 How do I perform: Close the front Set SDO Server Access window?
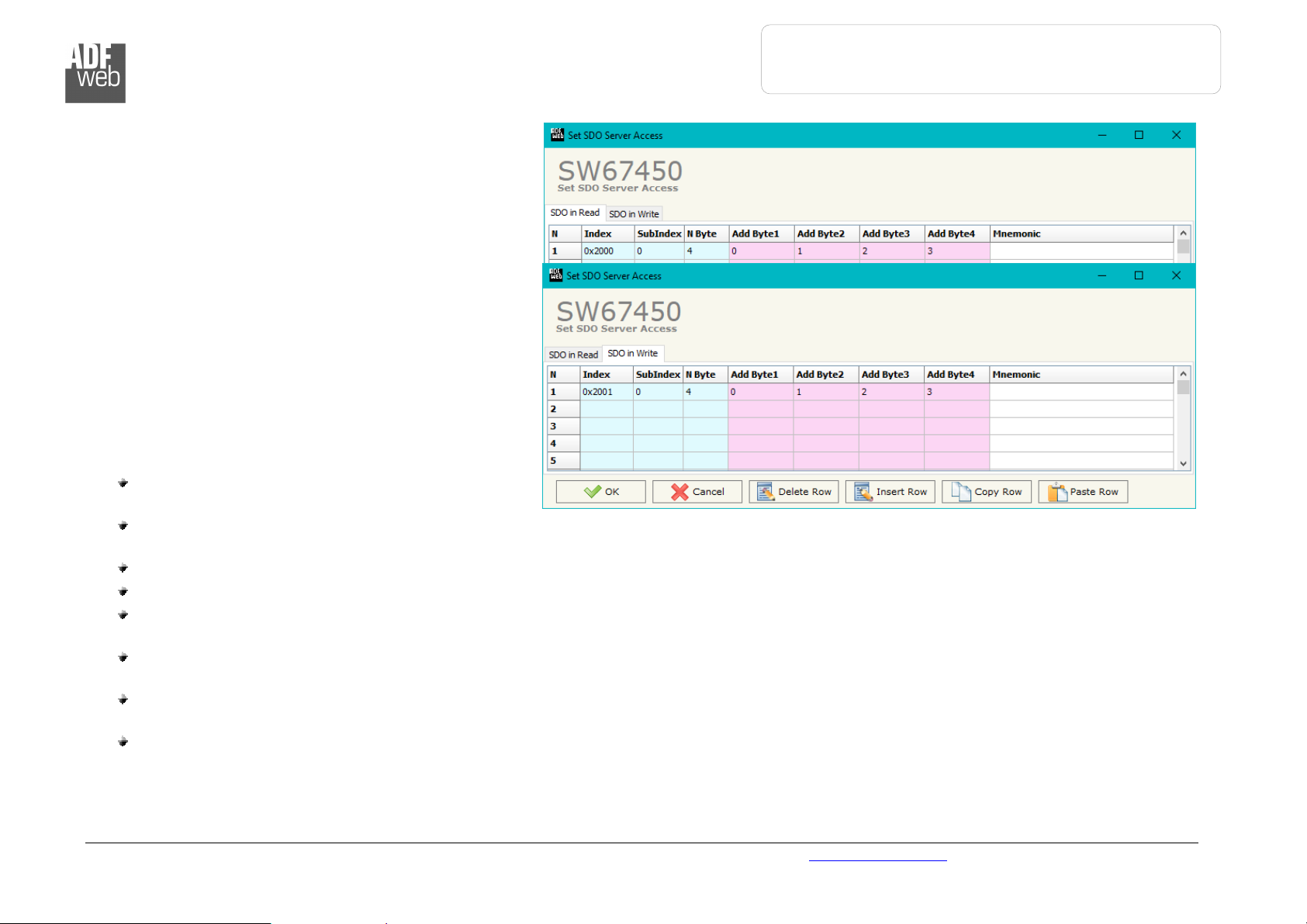[1176, 275]
